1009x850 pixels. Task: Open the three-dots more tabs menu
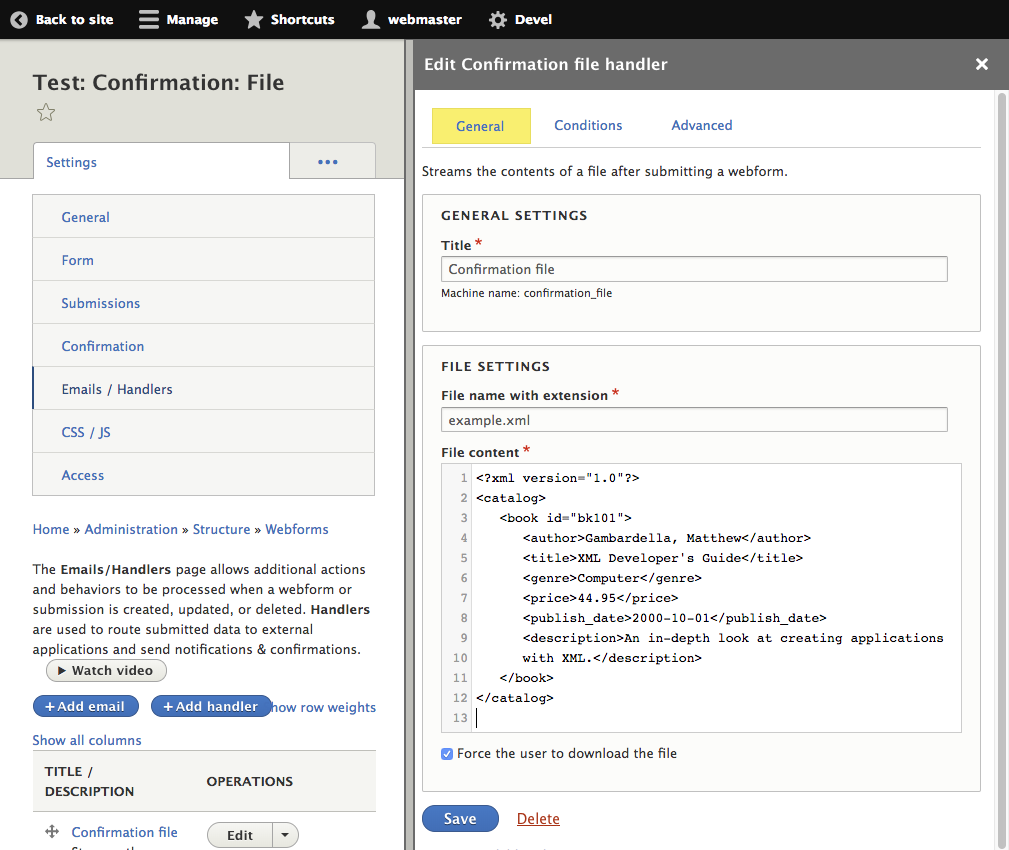pyautogui.click(x=328, y=162)
